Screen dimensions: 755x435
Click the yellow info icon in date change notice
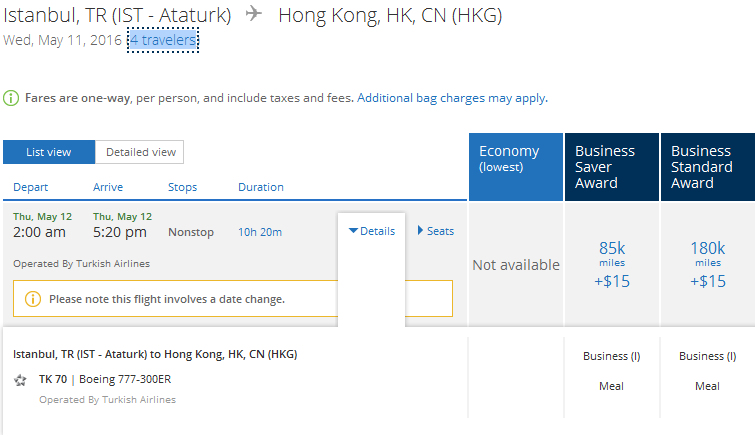click(32, 299)
